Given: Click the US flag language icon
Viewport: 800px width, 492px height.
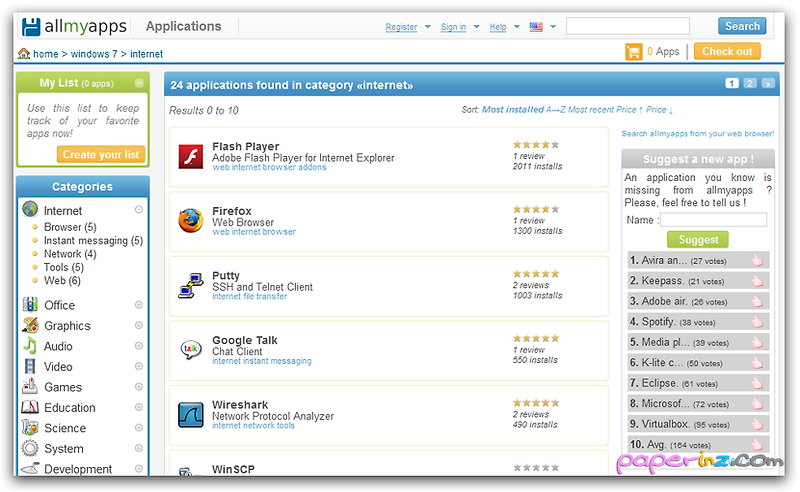Looking at the screenshot, I should 536,27.
